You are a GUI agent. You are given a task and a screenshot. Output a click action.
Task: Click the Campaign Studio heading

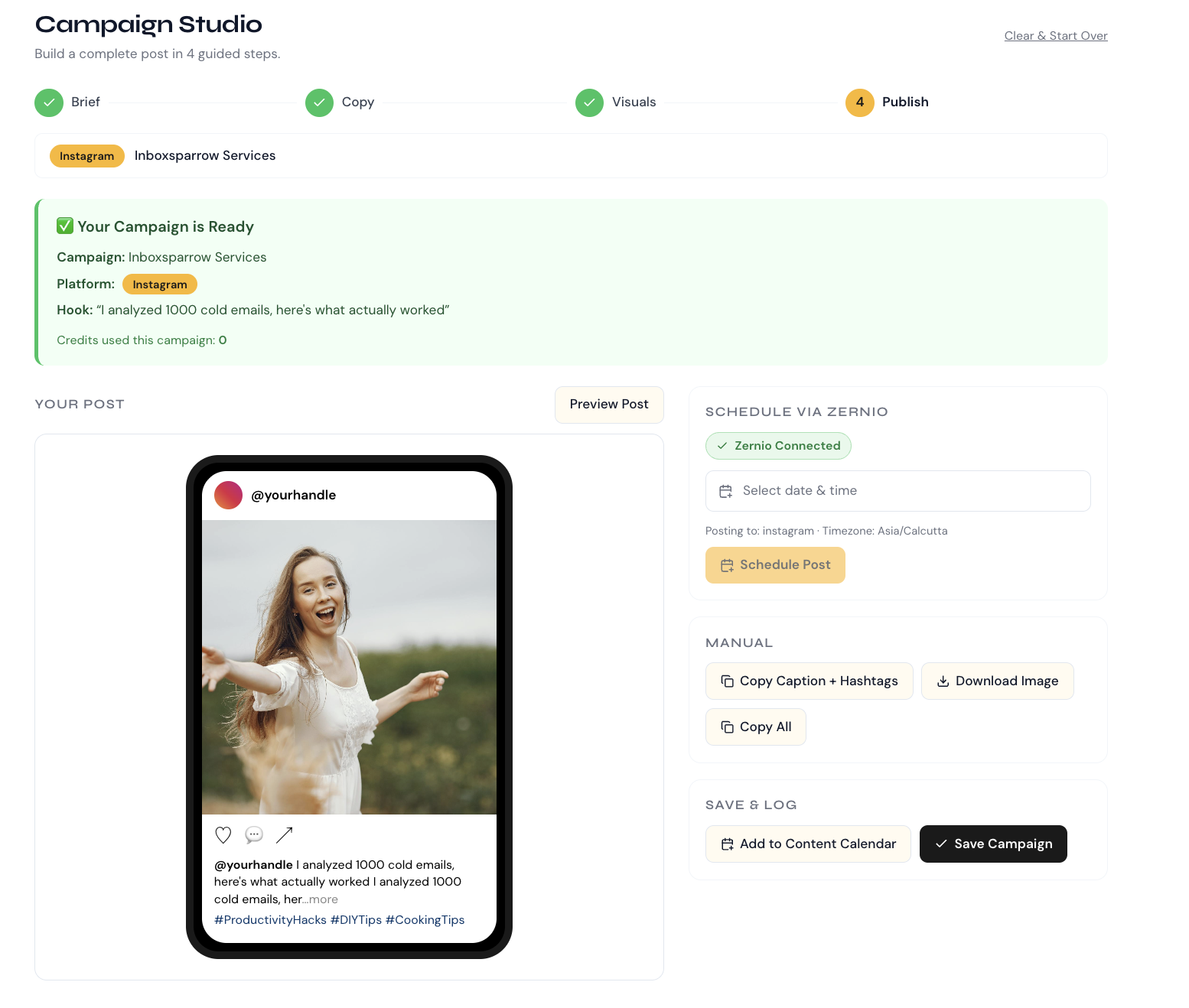[x=148, y=24]
